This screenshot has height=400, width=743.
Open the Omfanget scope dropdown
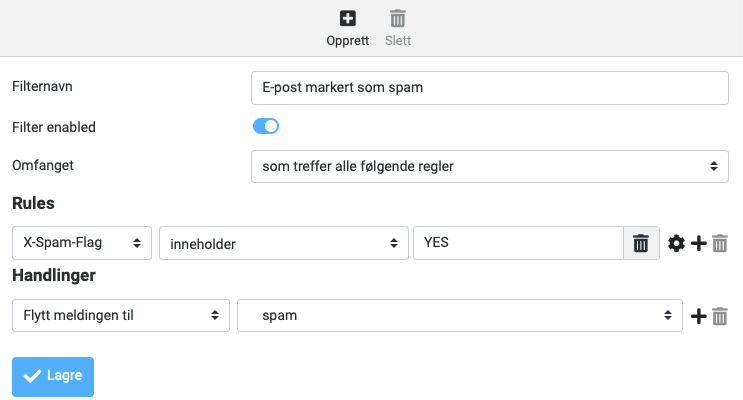pyautogui.click(x=489, y=166)
